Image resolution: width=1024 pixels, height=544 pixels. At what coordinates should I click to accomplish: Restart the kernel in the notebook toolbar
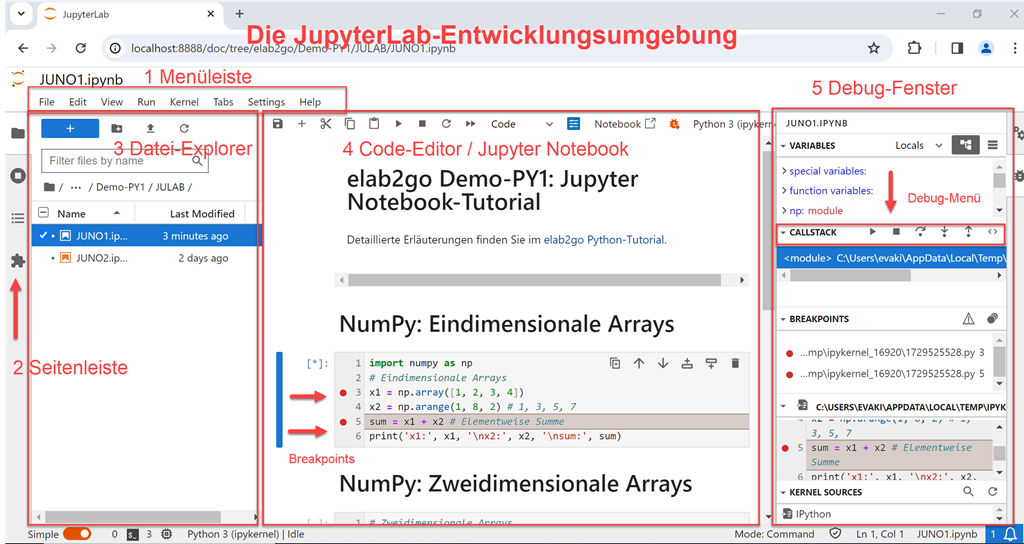click(446, 123)
